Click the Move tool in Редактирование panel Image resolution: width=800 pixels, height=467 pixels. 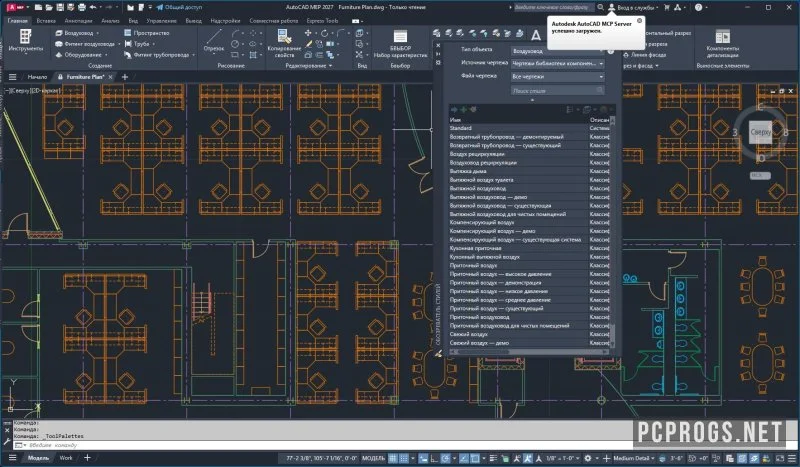pos(308,33)
